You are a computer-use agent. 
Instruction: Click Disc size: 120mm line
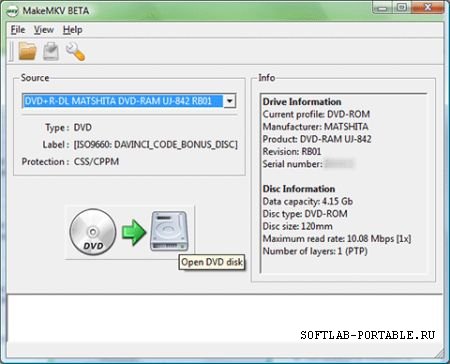(x=297, y=226)
